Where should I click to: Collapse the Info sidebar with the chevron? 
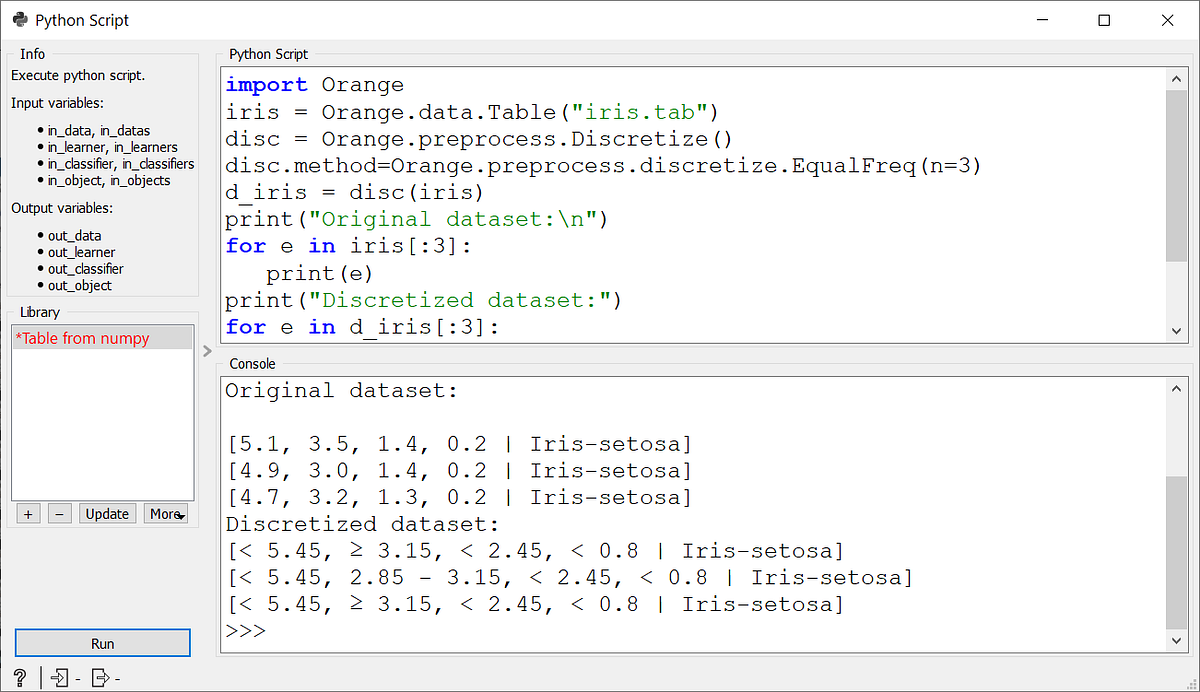point(207,352)
